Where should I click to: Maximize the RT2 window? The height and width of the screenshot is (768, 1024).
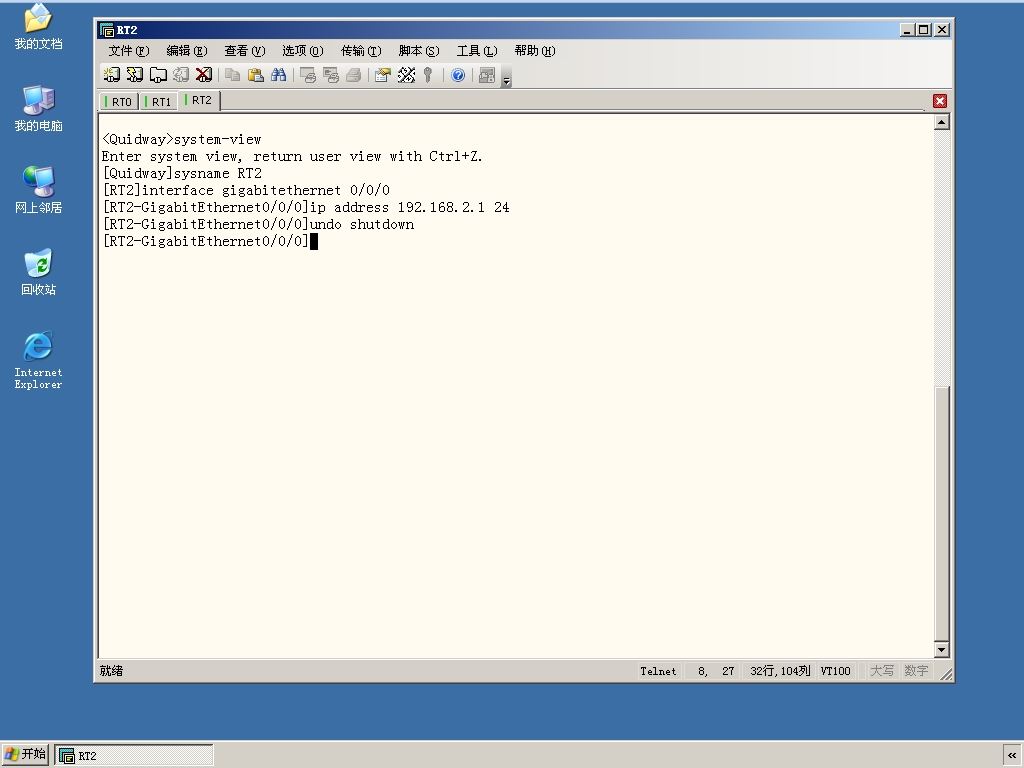[x=923, y=30]
